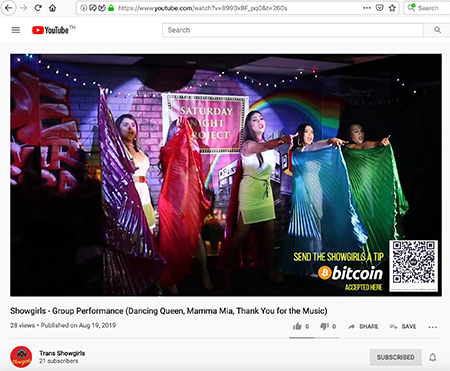Screen dimensions: 450x371
Task: Click SAVE to add video to playlist
Action: [403, 327]
